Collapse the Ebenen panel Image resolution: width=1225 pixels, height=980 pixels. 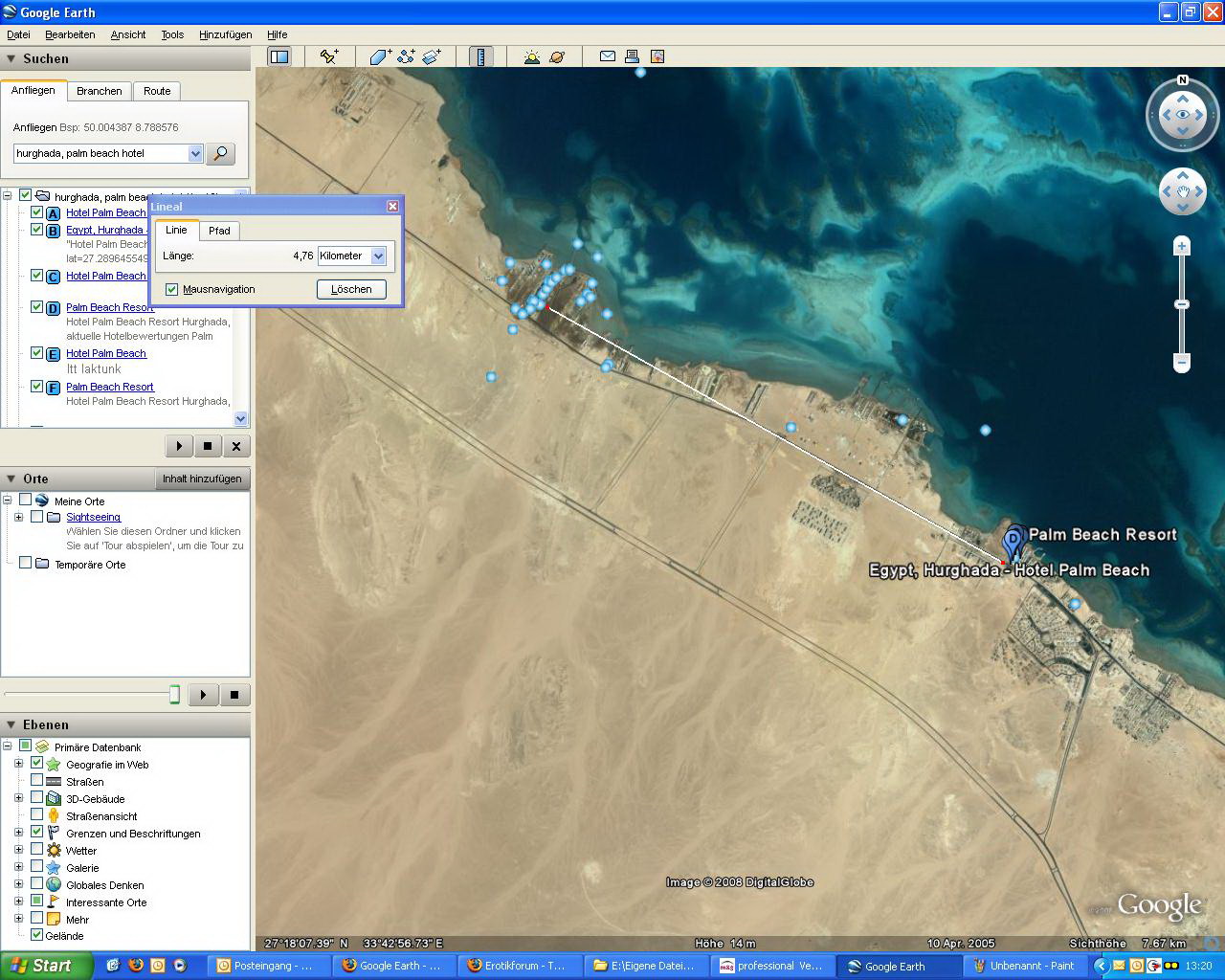[x=11, y=724]
